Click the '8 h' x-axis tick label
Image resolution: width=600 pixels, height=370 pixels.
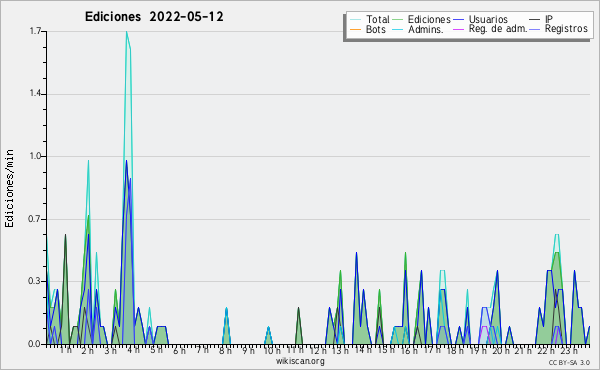(225, 350)
